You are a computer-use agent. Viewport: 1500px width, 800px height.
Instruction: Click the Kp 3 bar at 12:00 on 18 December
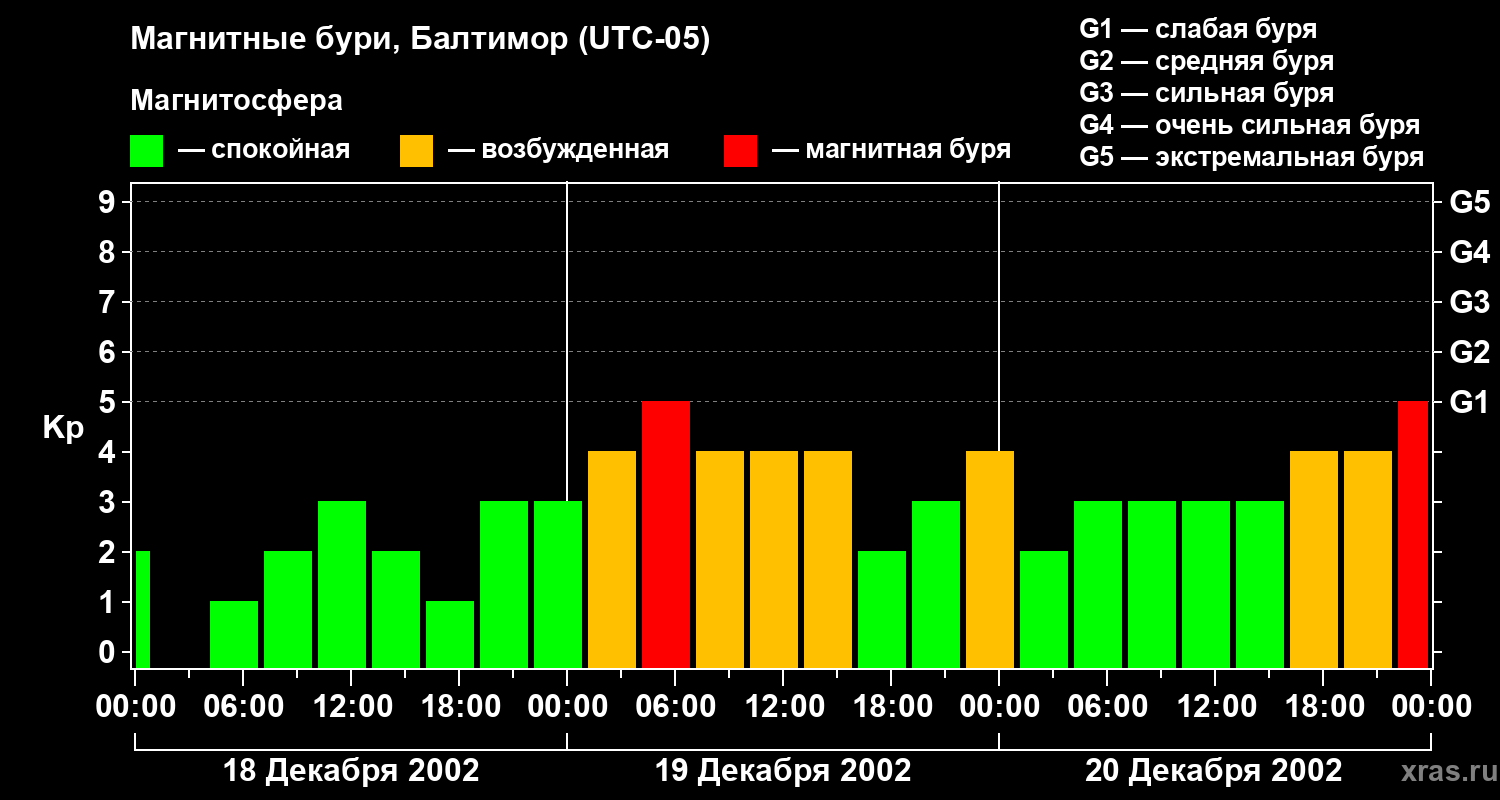pos(342,584)
